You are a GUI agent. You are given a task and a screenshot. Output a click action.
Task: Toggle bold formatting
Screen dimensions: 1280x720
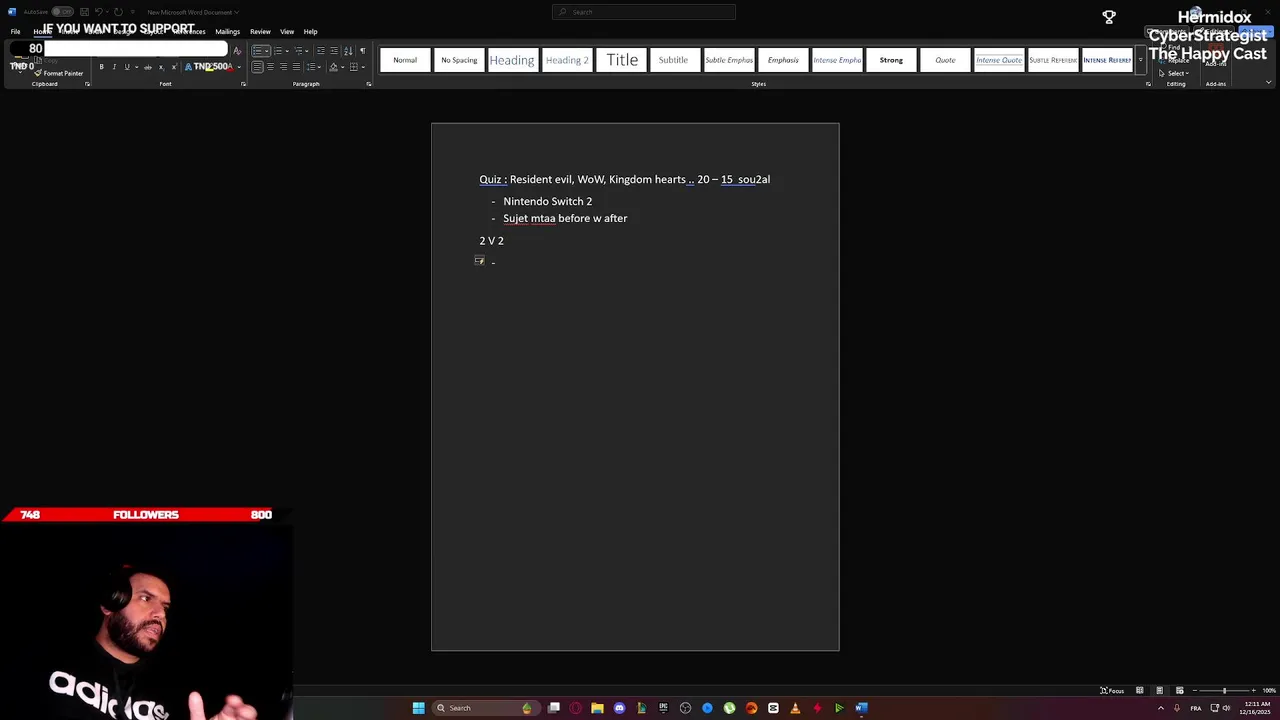click(101, 67)
